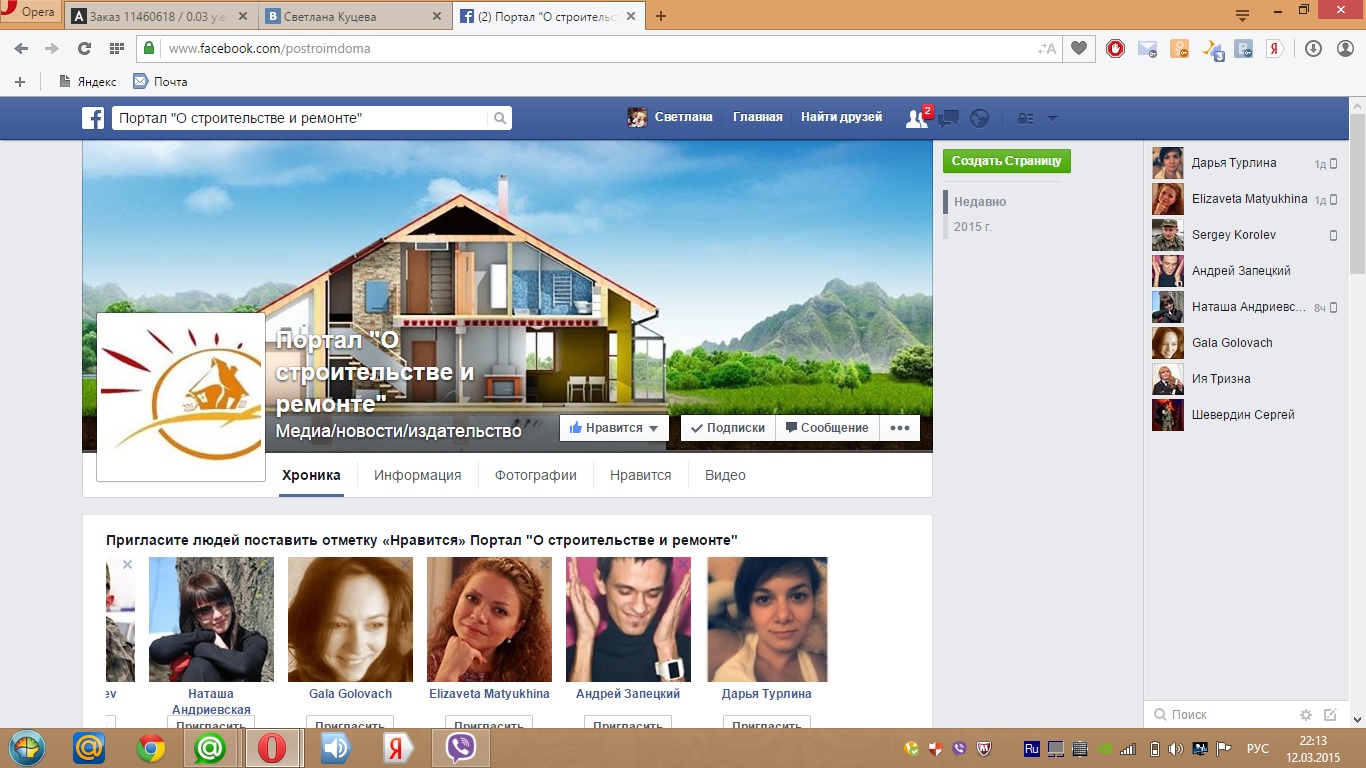
Task: Open chat with Шевердин Сергей
Action: (1245, 415)
